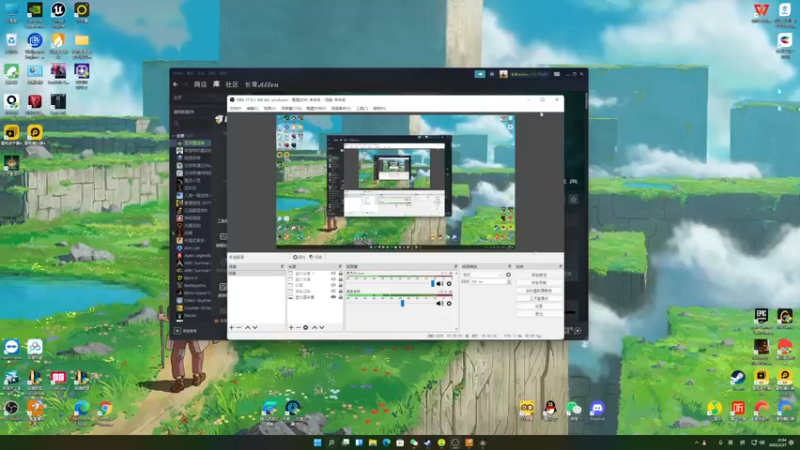Open the scene transition type dropdown
The image size is (800, 450).
point(483,274)
